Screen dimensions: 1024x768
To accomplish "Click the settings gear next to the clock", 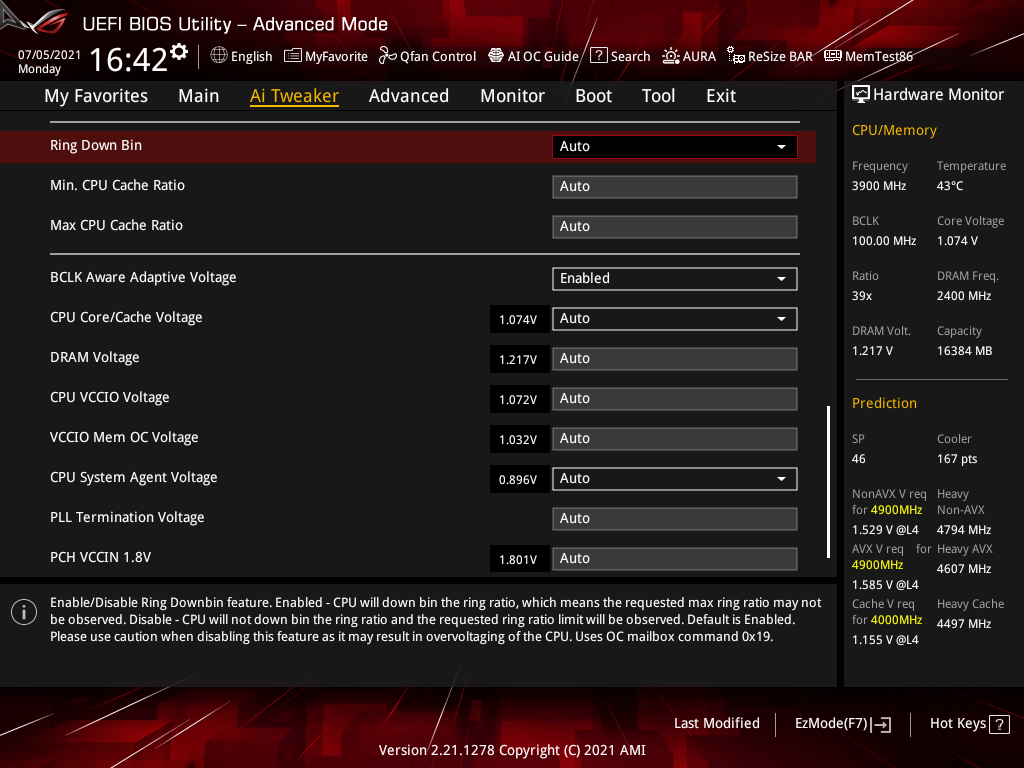I will (x=179, y=52).
